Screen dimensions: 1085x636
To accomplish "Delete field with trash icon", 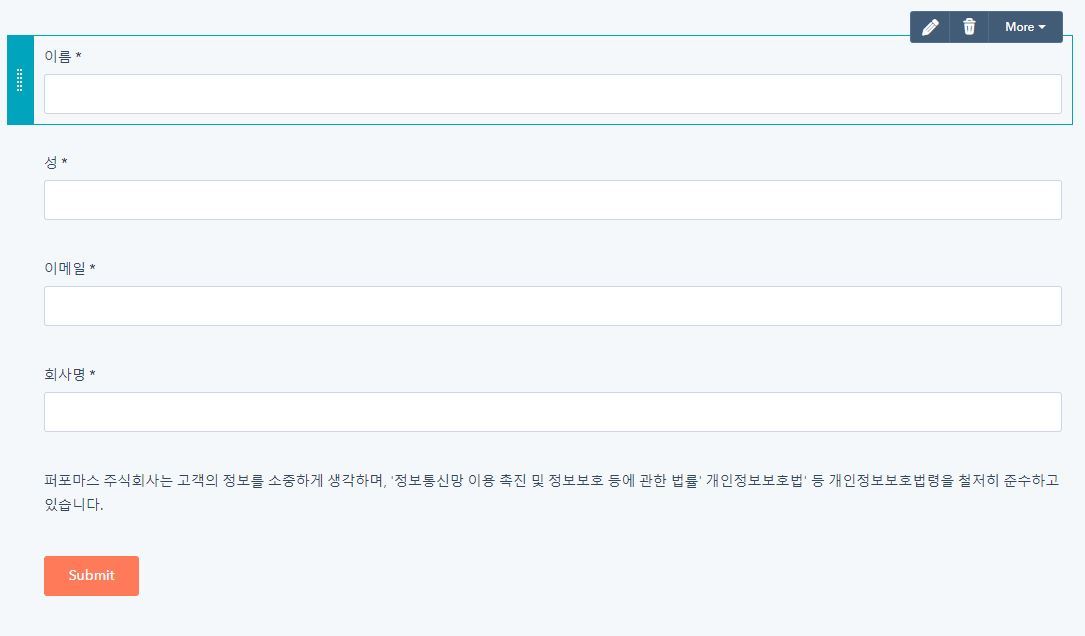I will tap(969, 27).
